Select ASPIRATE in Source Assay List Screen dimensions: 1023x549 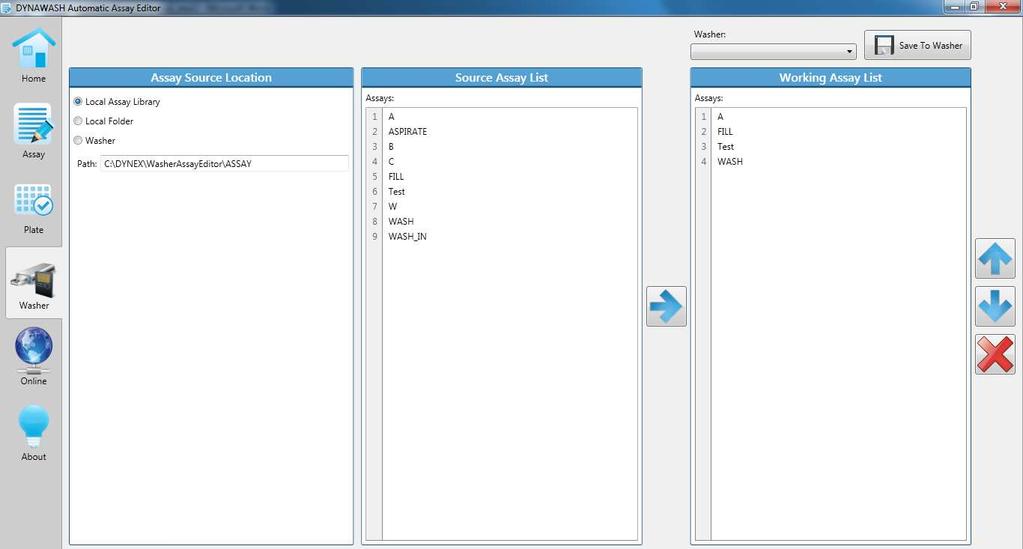coord(510,131)
